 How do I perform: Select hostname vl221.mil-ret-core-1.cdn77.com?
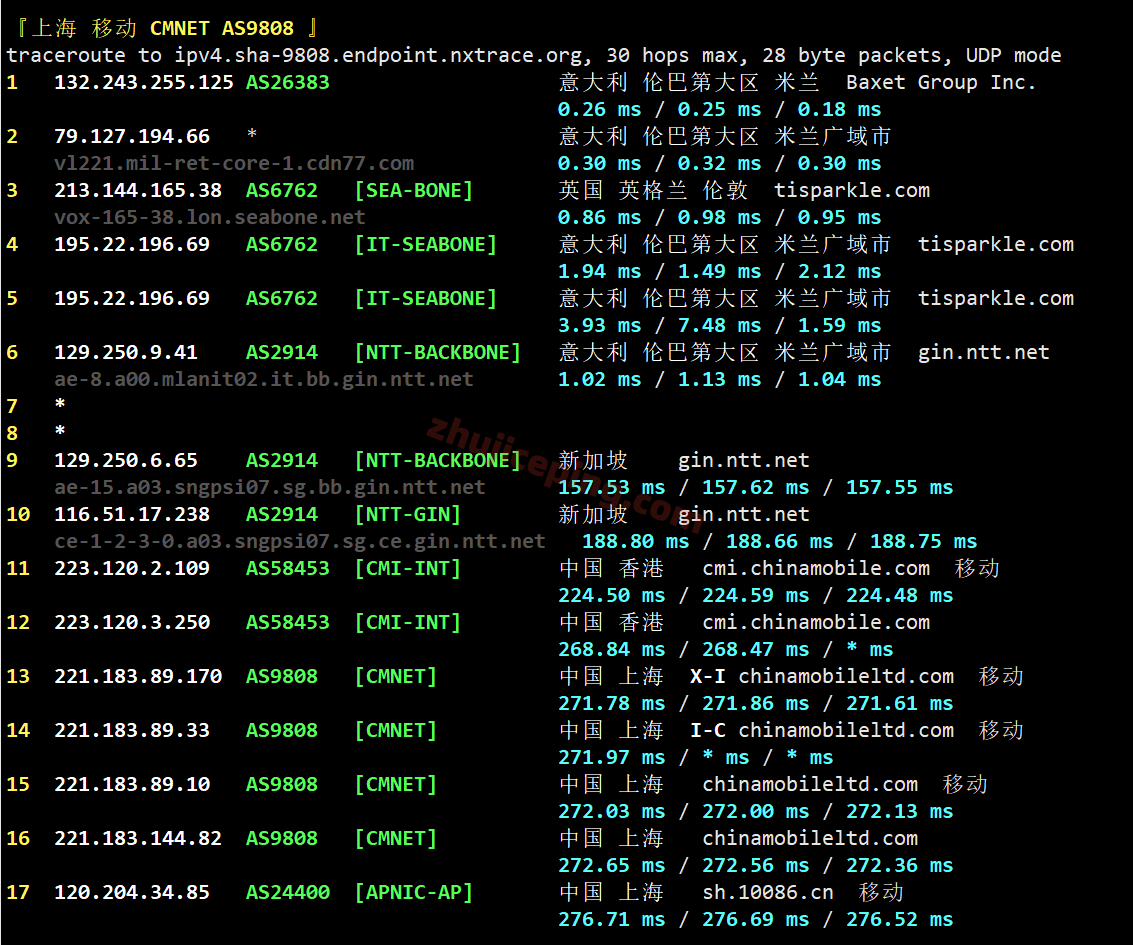[x=234, y=163]
